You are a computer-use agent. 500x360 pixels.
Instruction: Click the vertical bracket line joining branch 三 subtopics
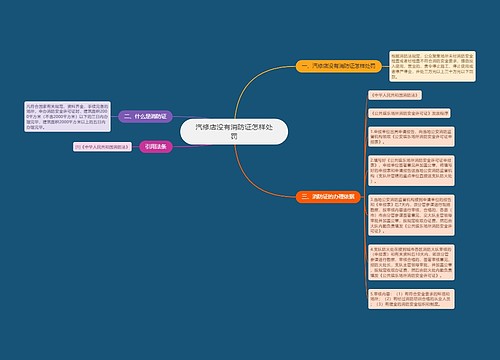click(x=365, y=197)
